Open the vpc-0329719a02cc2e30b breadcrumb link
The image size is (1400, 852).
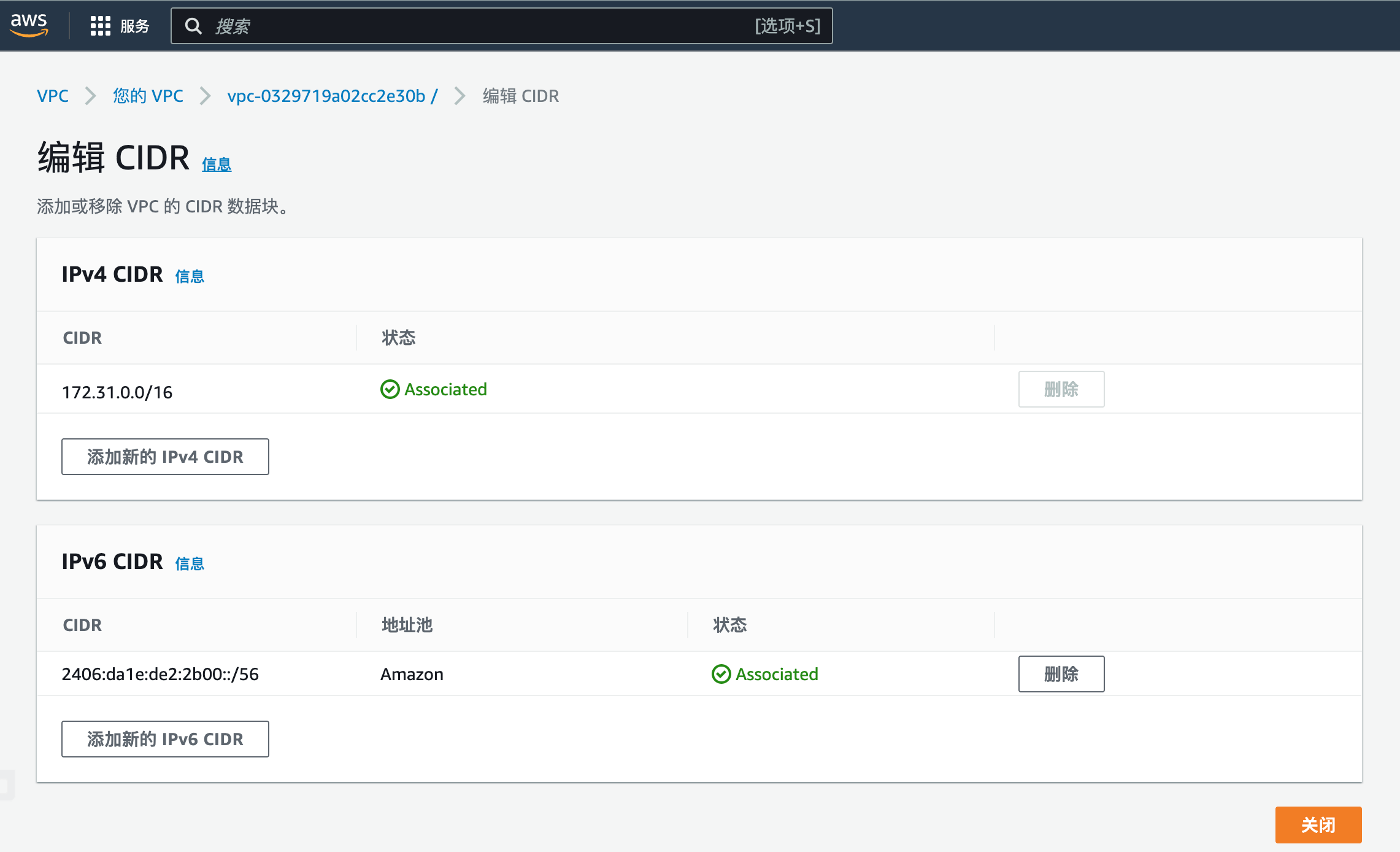(331, 96)
